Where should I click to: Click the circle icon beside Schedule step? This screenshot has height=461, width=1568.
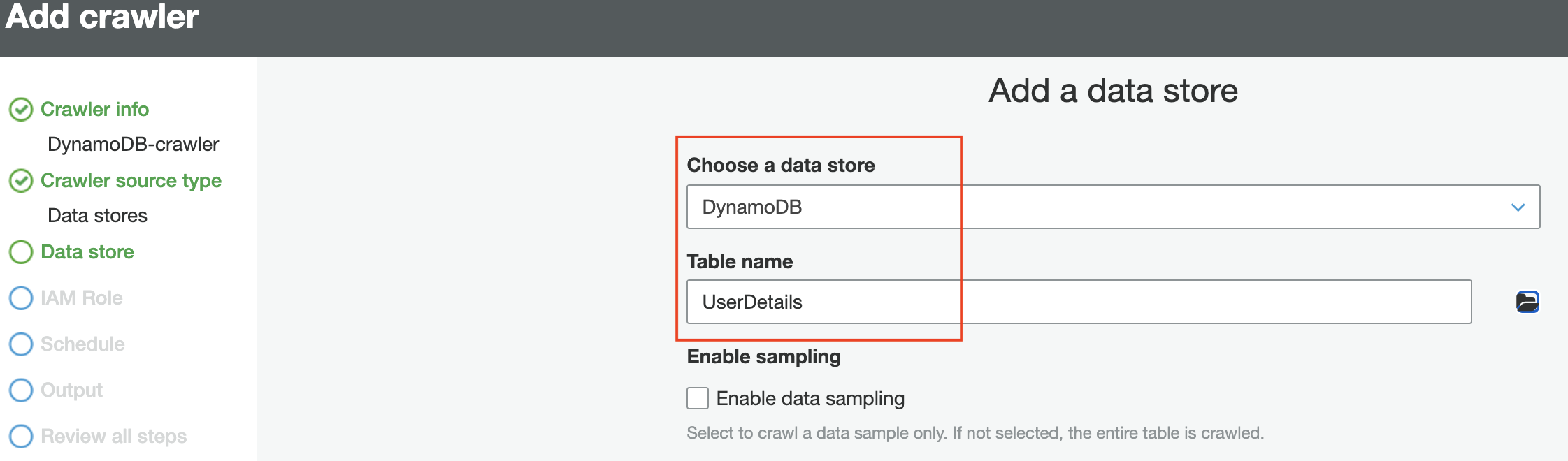(21, 344)
